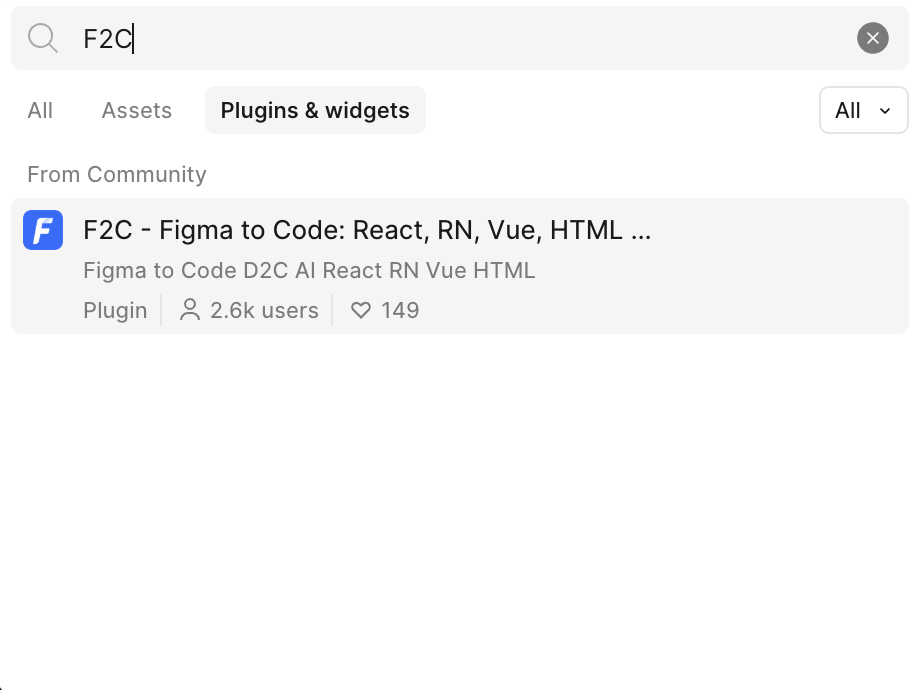This screenshot has height=690, width=918.
Task: Open the Assets tab
Action: point(136,110)
